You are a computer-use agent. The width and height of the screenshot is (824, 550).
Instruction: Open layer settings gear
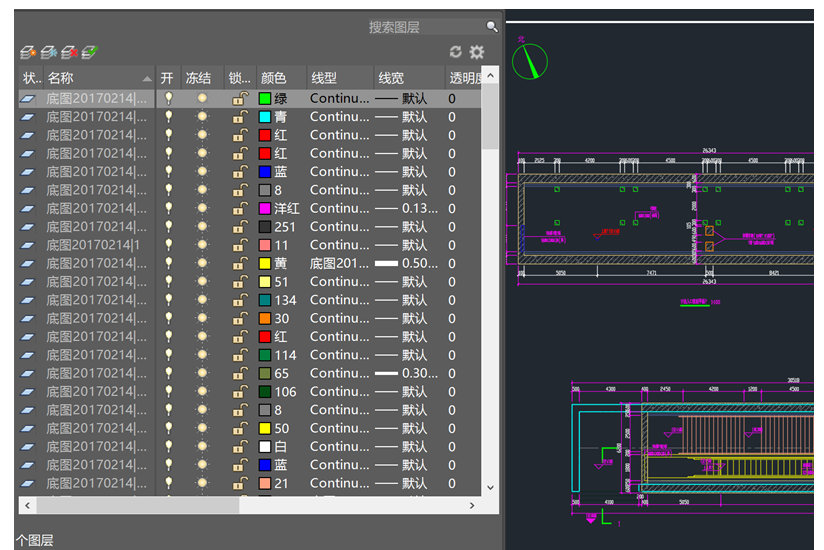tap(477, 51)
